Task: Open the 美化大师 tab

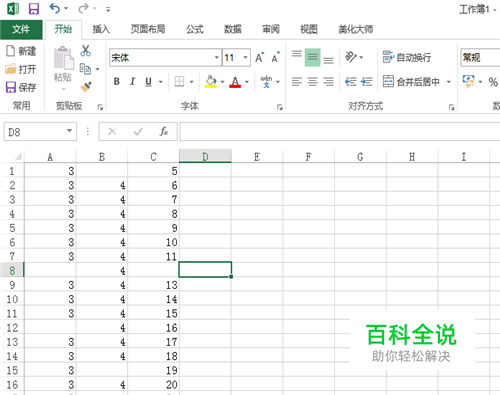Action: [x=356, y=29]
